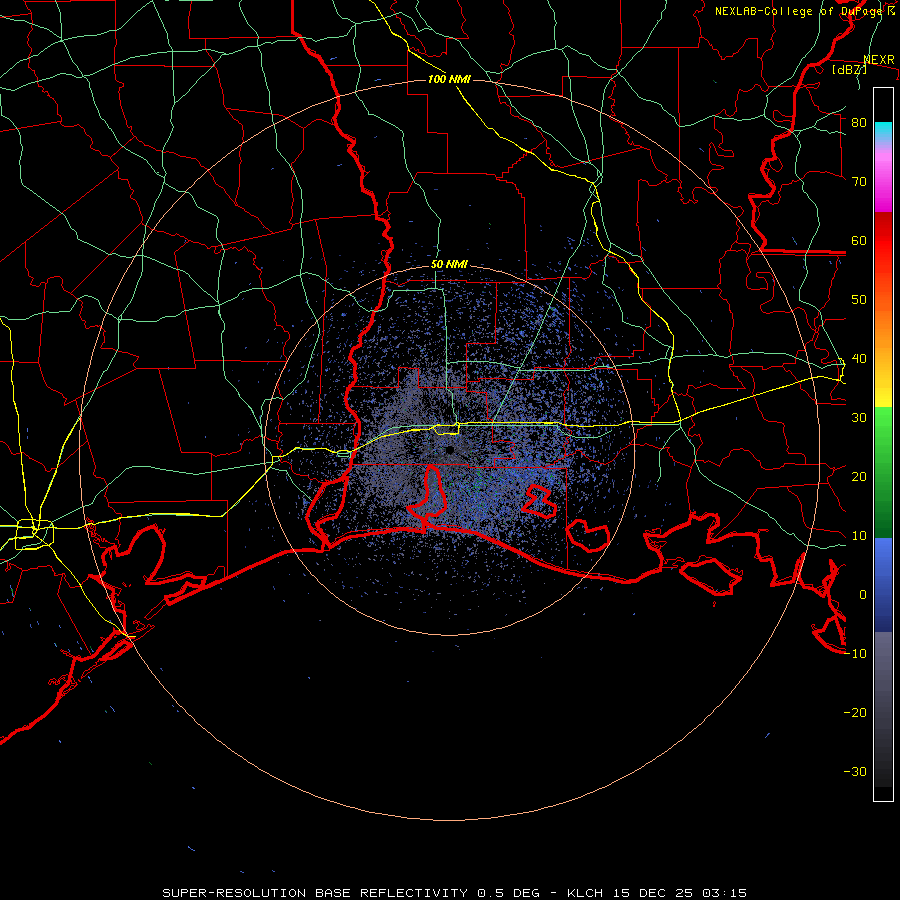Click the "KLCH" station identifier in caption

585,893
